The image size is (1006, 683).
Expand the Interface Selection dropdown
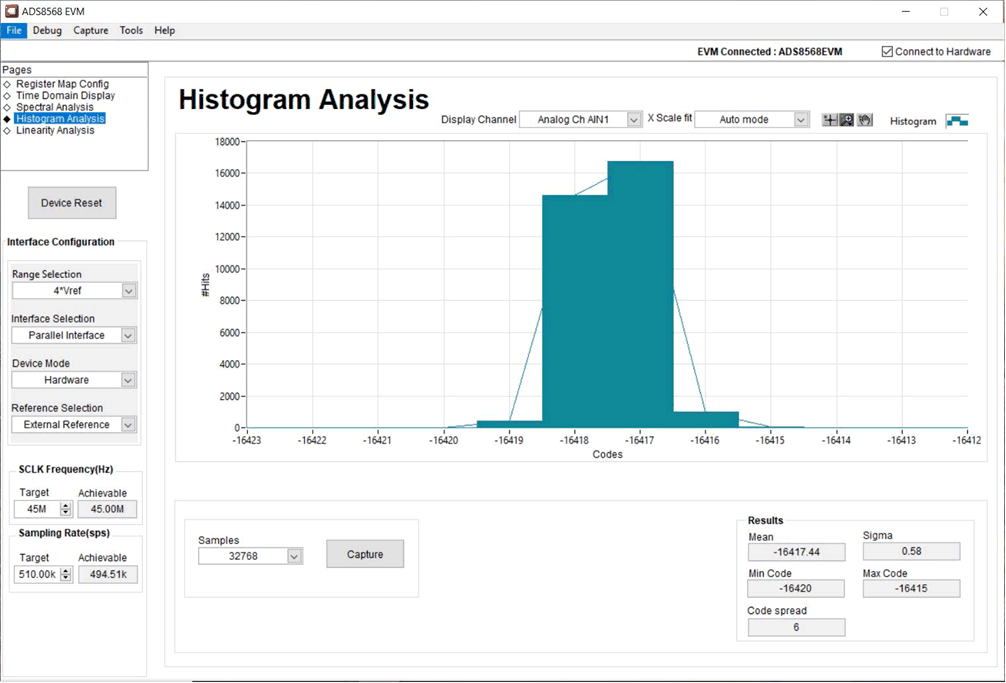129,336
